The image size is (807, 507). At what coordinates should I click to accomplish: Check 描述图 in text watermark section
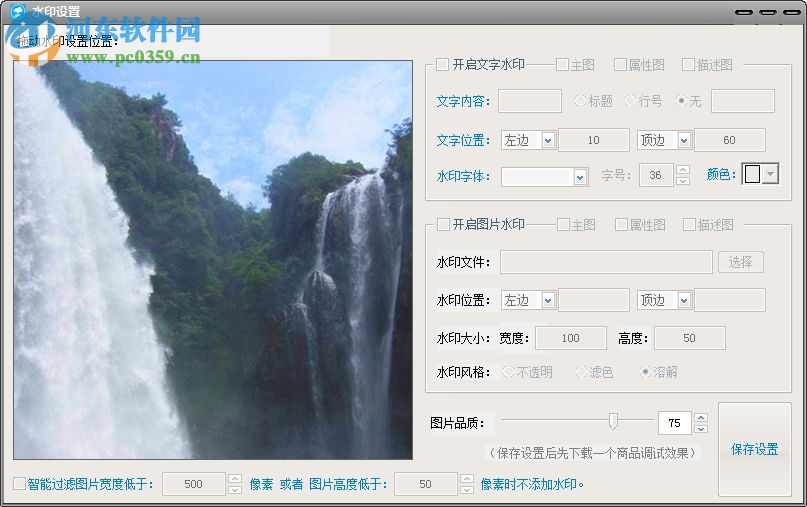coord(688,65)
